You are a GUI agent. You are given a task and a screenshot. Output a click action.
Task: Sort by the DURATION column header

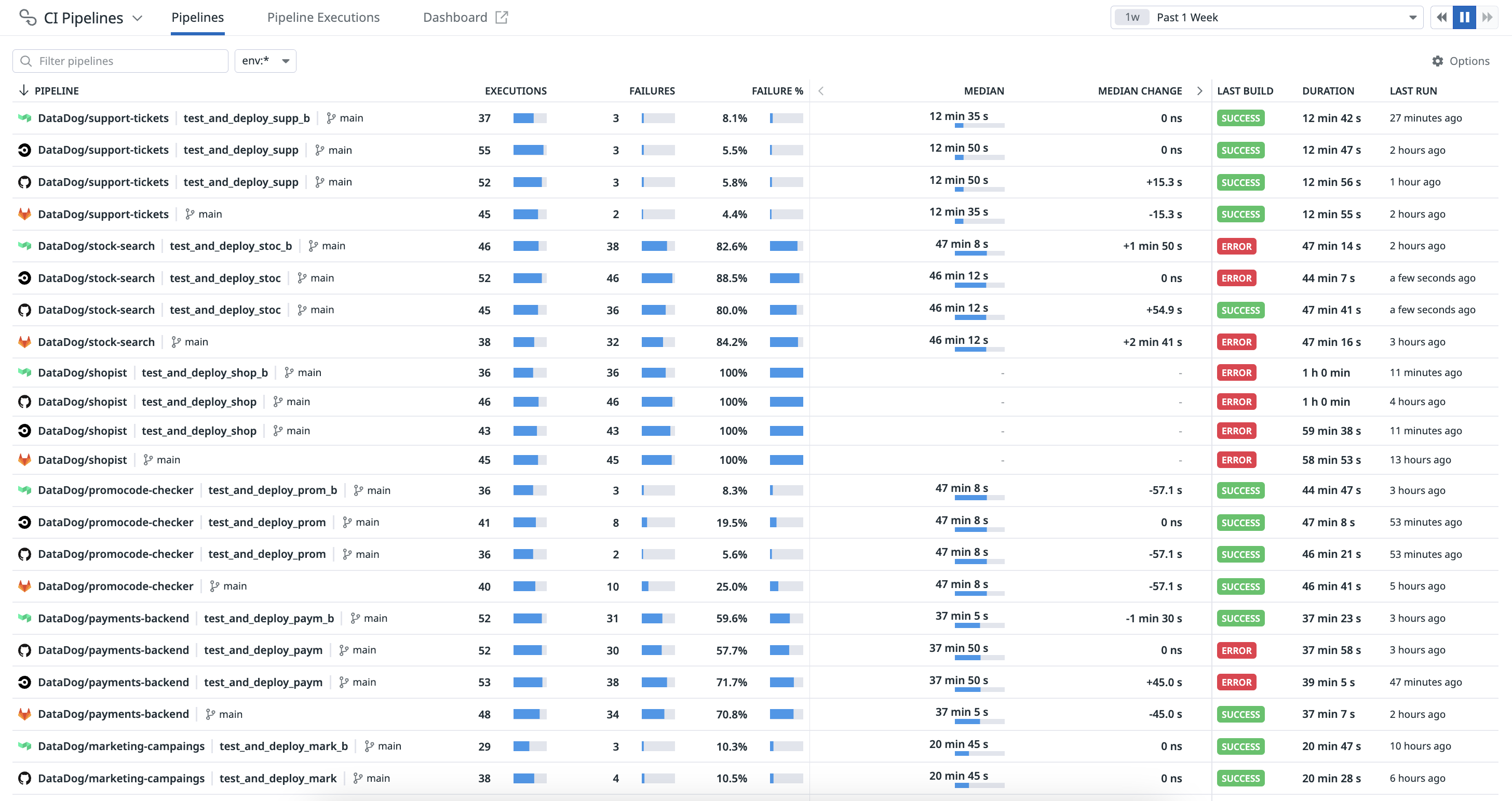[x=1328, y=91]
